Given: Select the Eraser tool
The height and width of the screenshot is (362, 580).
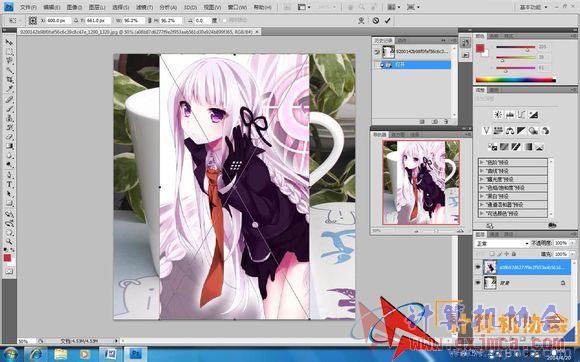Looking at the screenshot, I should pyautogui.click(x=9, y=137).
